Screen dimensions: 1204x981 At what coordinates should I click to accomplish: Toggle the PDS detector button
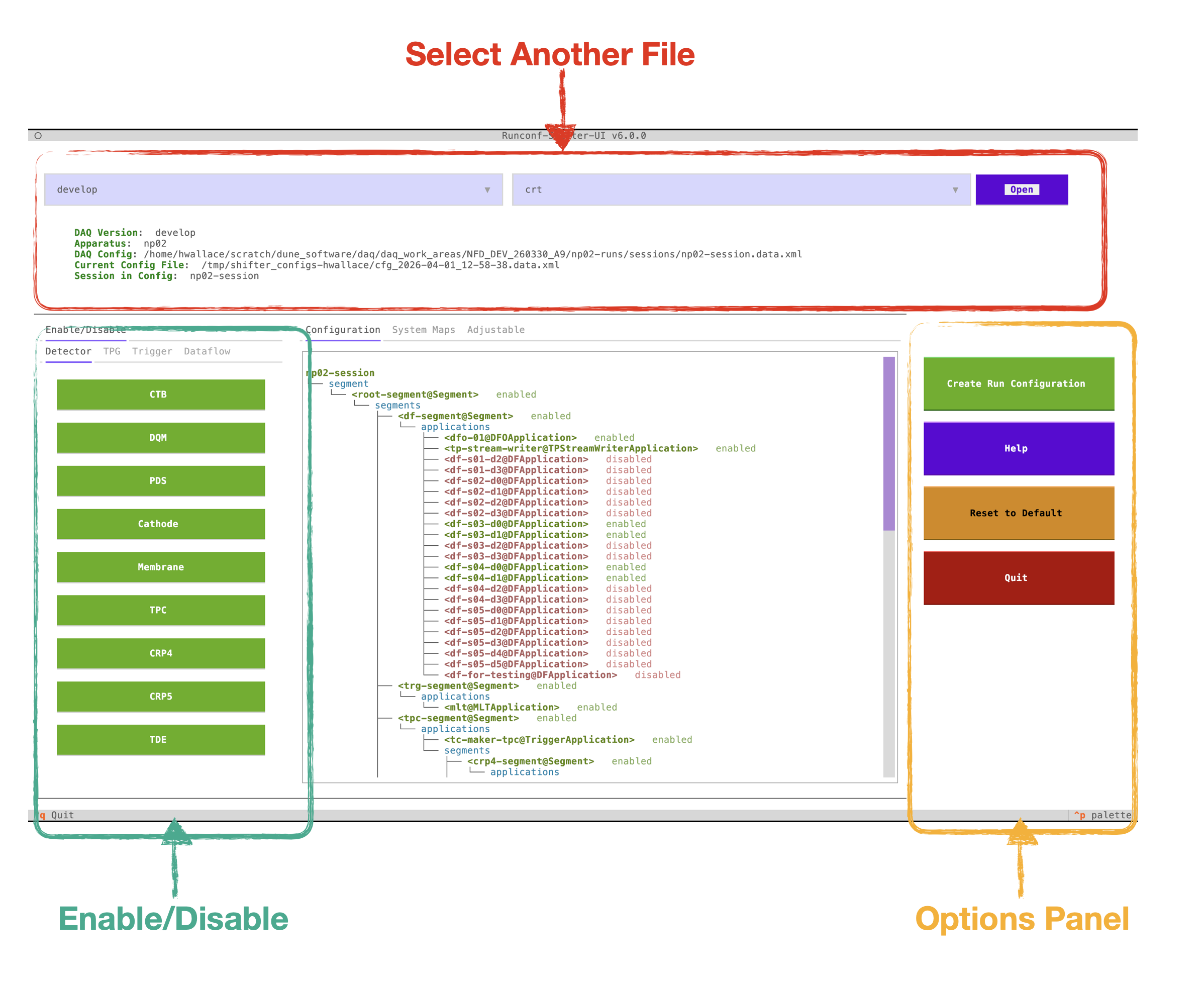click(x=161, y=481)
